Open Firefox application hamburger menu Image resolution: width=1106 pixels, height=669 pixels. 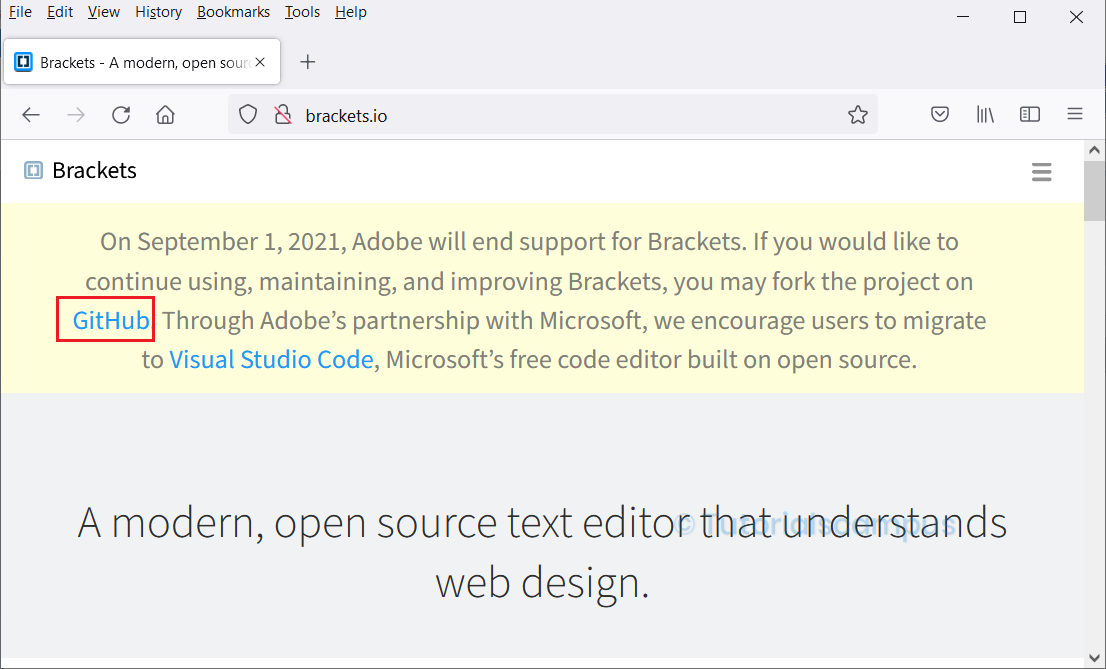tap(1075, 114)
